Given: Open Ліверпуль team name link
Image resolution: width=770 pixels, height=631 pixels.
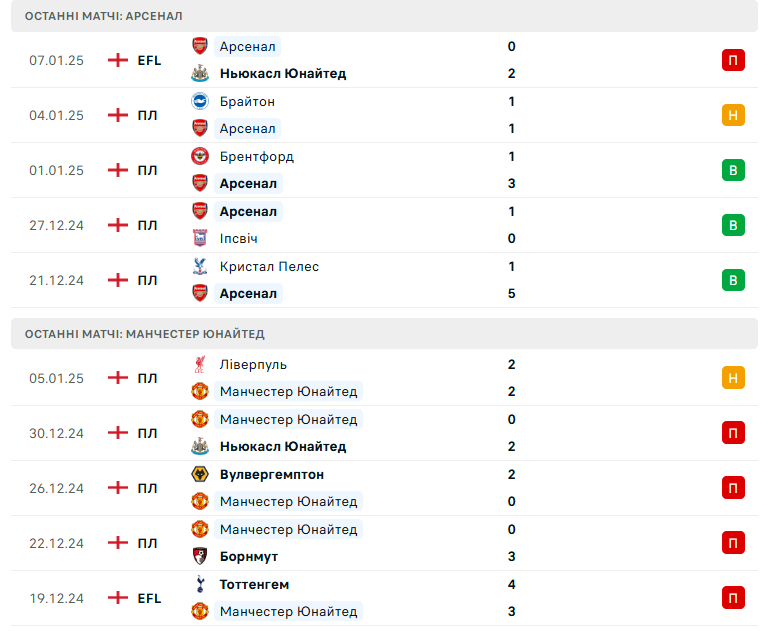Looking at the screenshot, I should coord(253,364).
